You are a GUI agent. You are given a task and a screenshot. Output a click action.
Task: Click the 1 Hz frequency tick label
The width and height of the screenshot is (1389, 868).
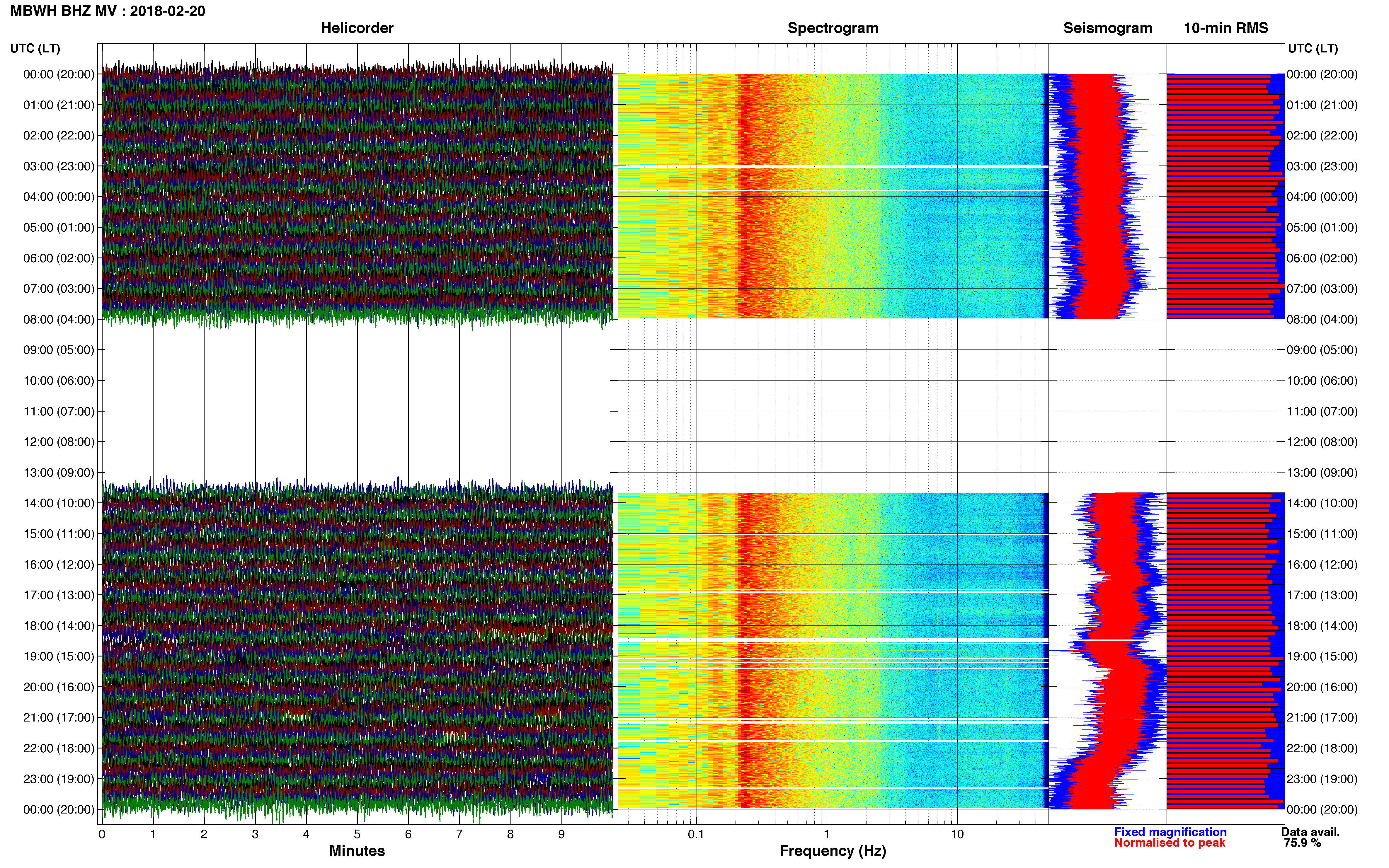pyautogui.click(x=826, y=834)
